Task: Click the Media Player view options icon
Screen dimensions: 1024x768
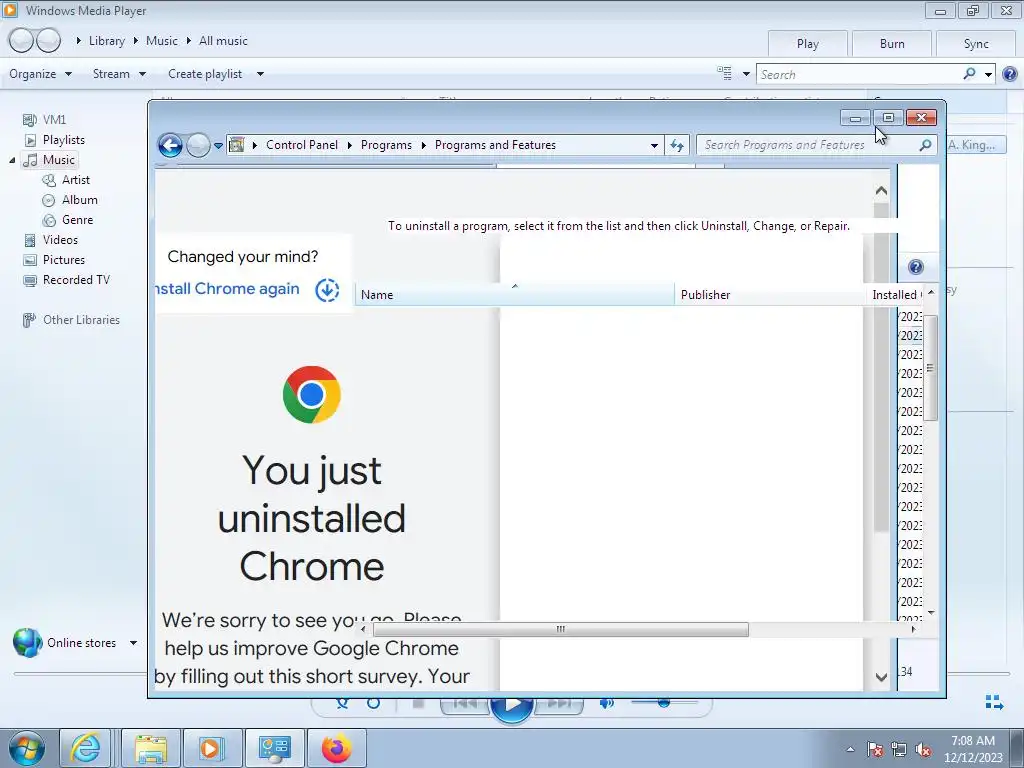Action: [724, 73]
